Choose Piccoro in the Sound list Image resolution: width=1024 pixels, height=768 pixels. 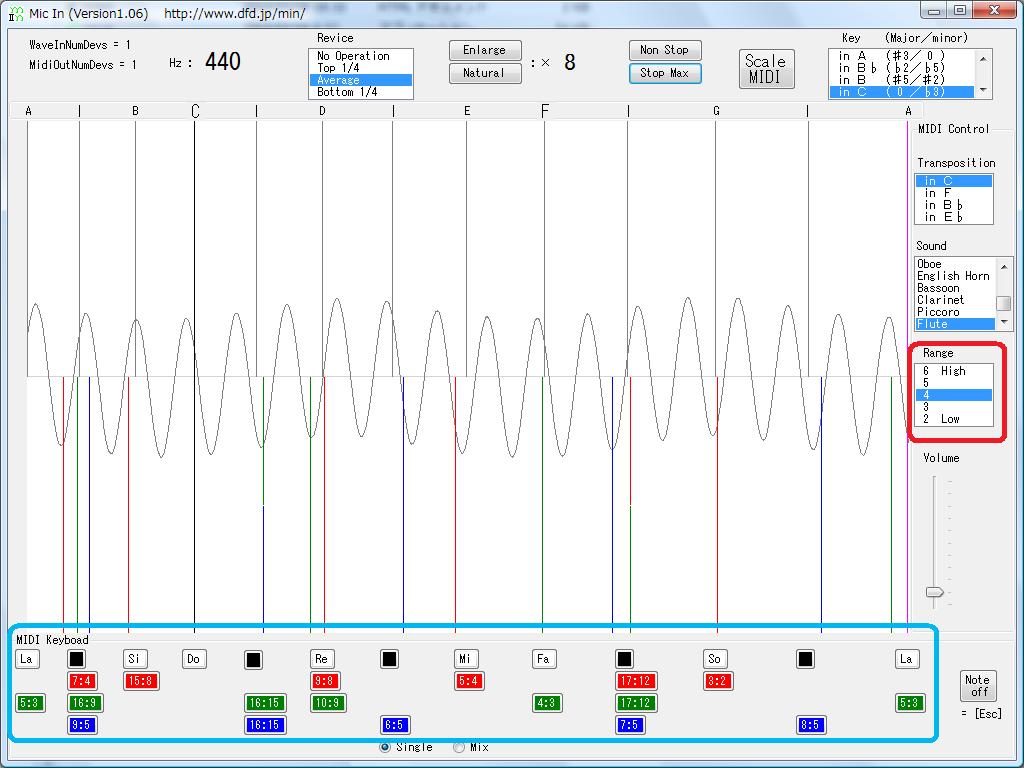pos(955,312)
